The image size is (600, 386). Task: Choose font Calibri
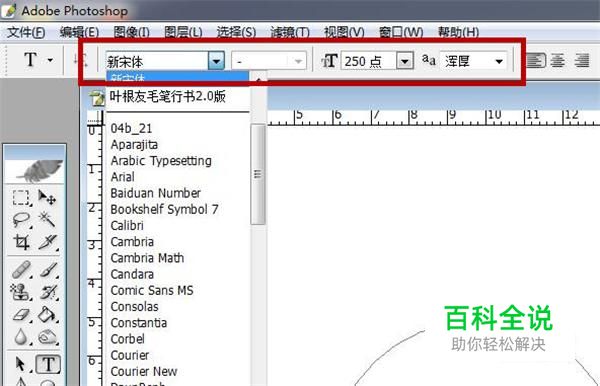pos(127,225)
